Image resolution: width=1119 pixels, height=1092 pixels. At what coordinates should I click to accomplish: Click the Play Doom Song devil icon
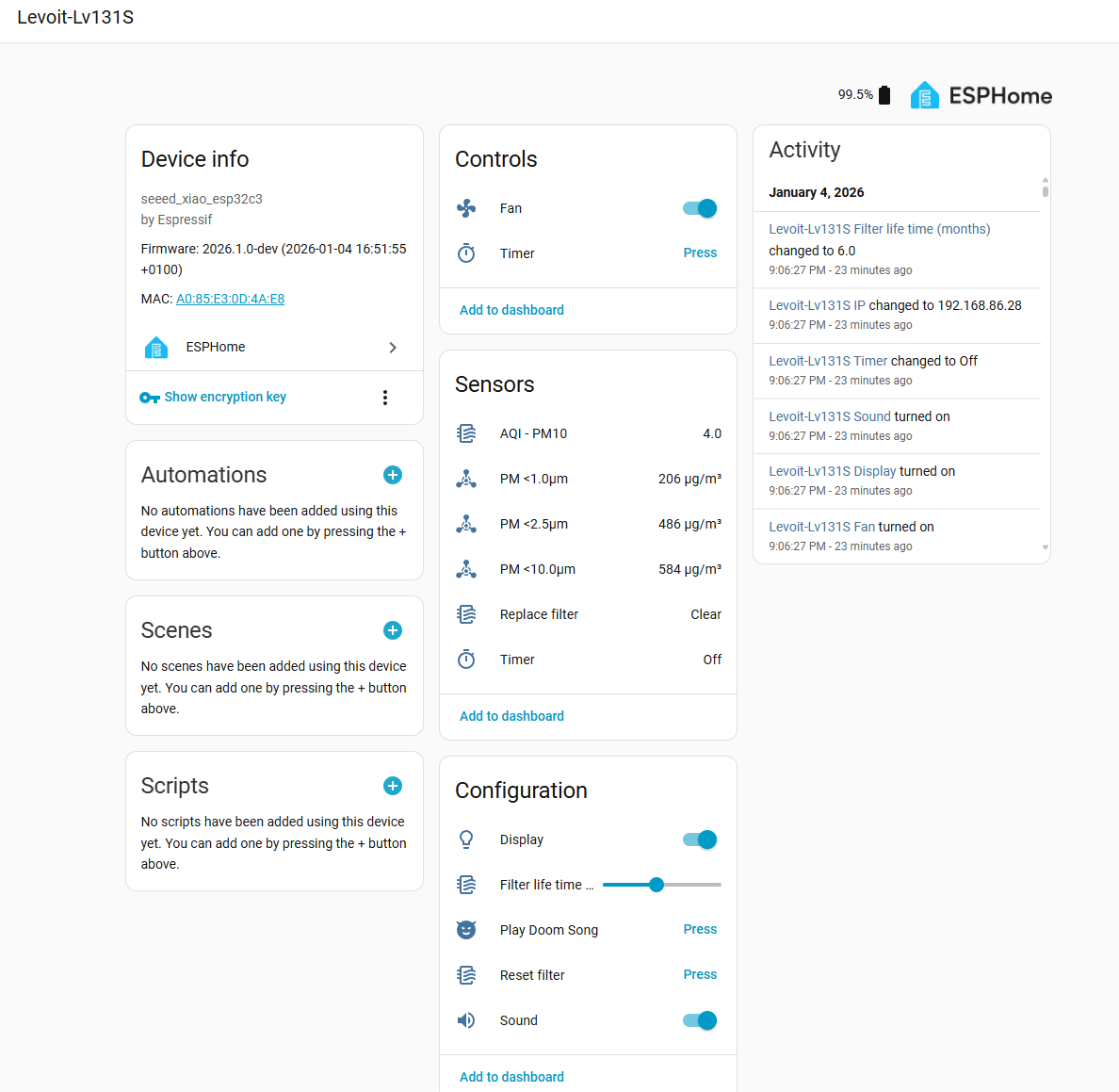[x=466, y=930]
